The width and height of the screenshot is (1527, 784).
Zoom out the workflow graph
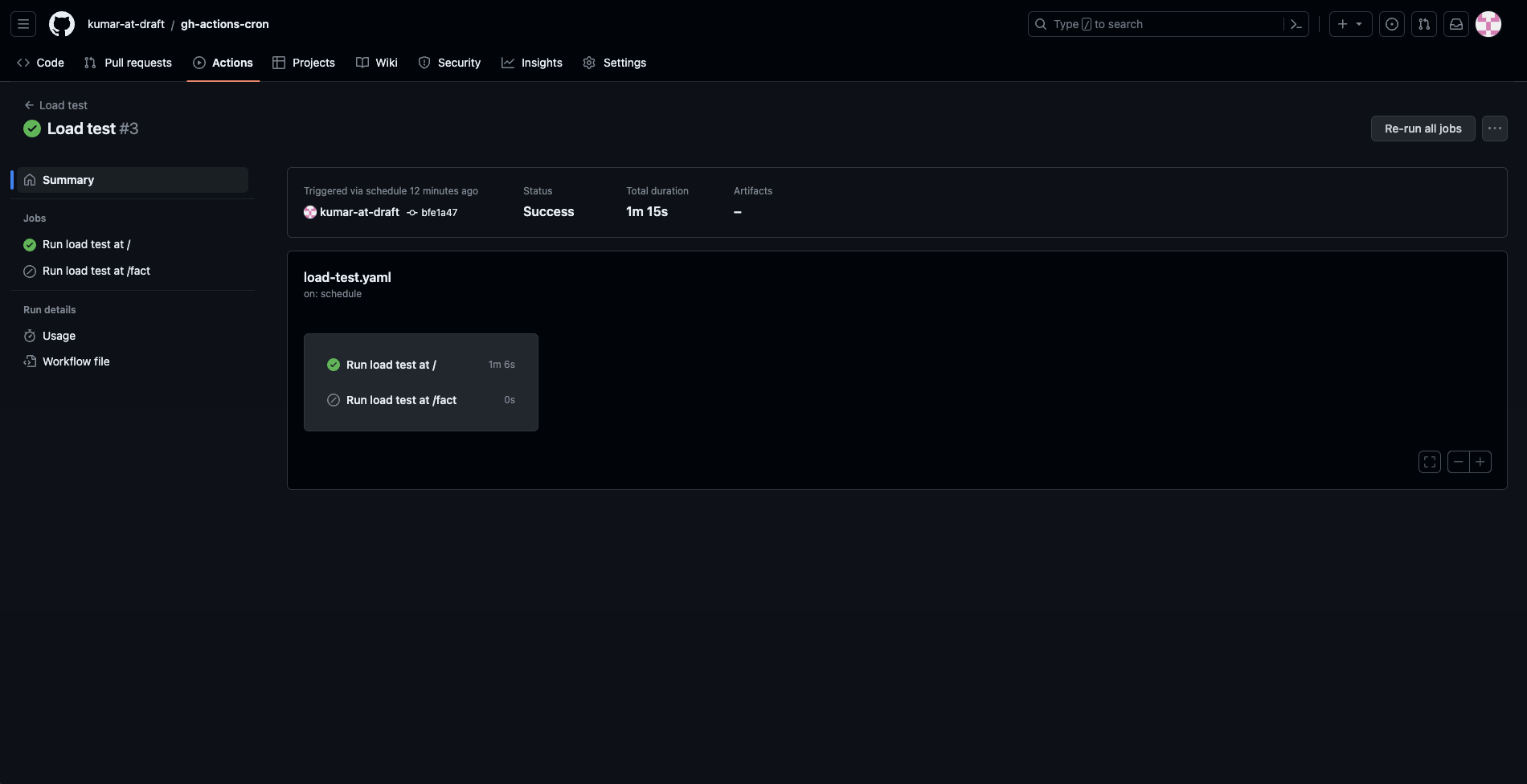[x=1459, y=462]
